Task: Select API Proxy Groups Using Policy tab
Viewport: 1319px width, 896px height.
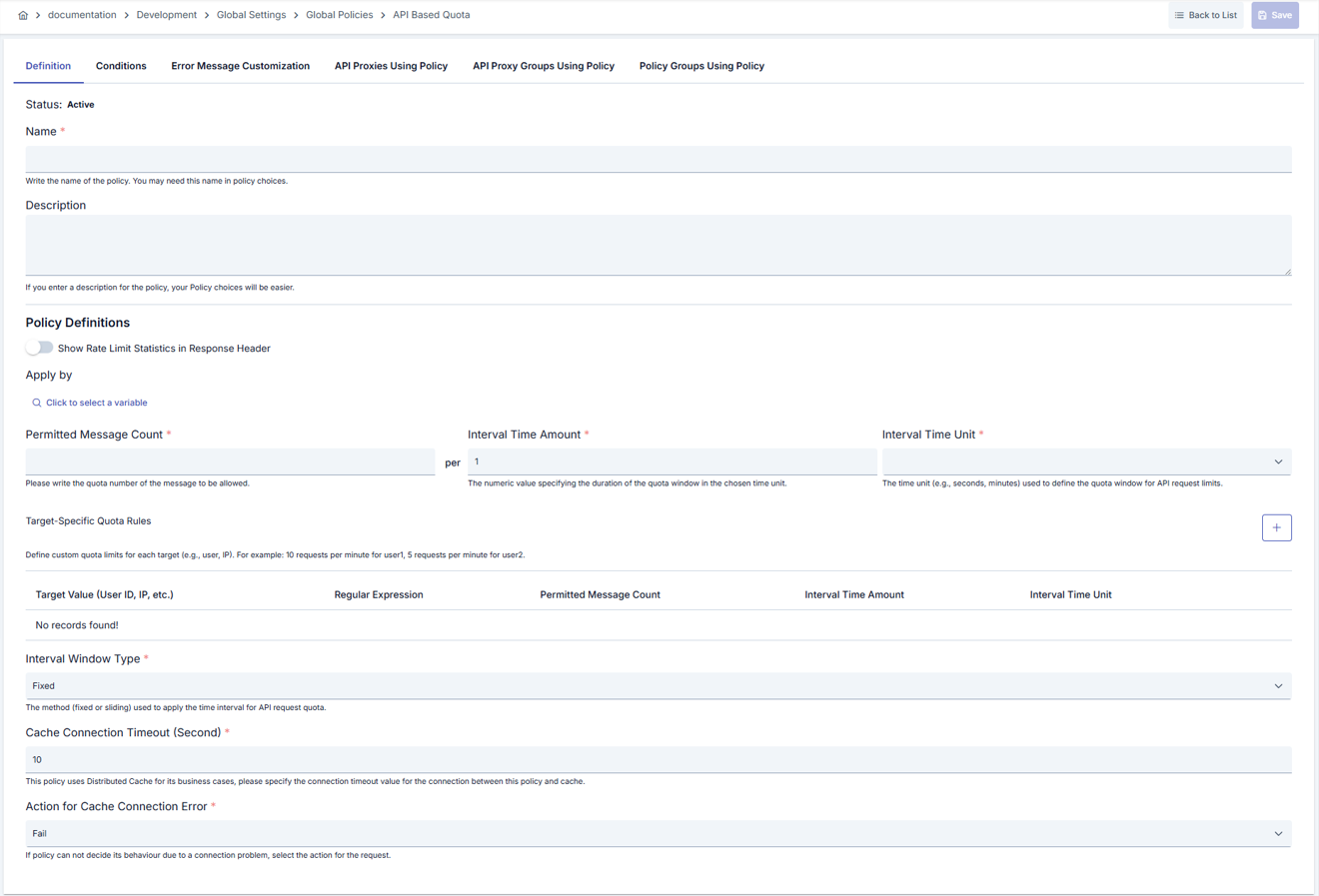Action: [543, 66]
